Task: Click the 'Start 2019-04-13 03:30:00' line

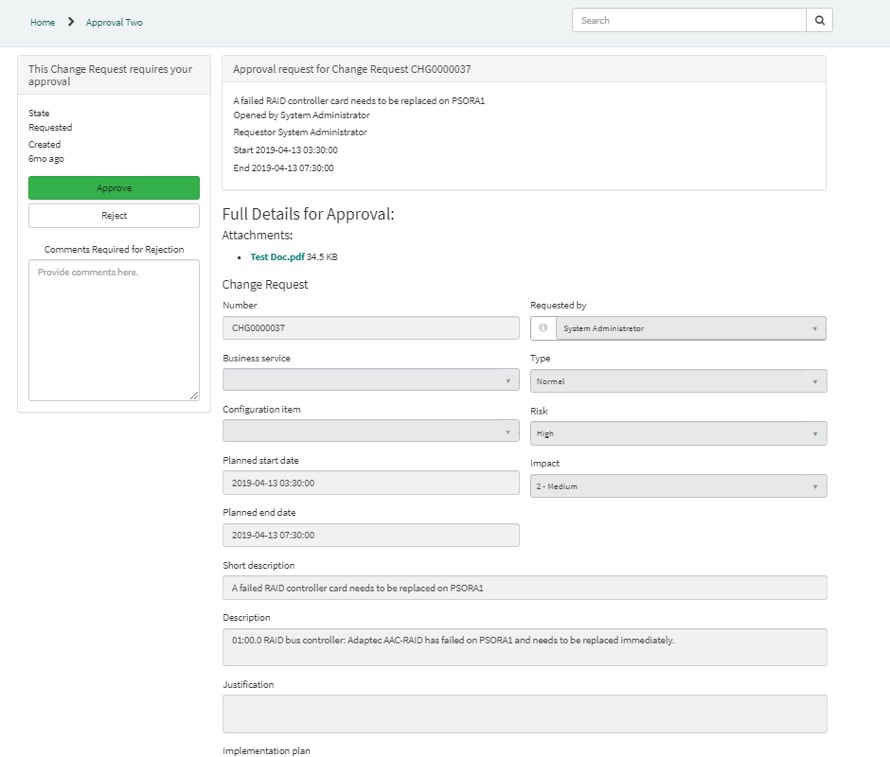Action: (x=286, y=150)
